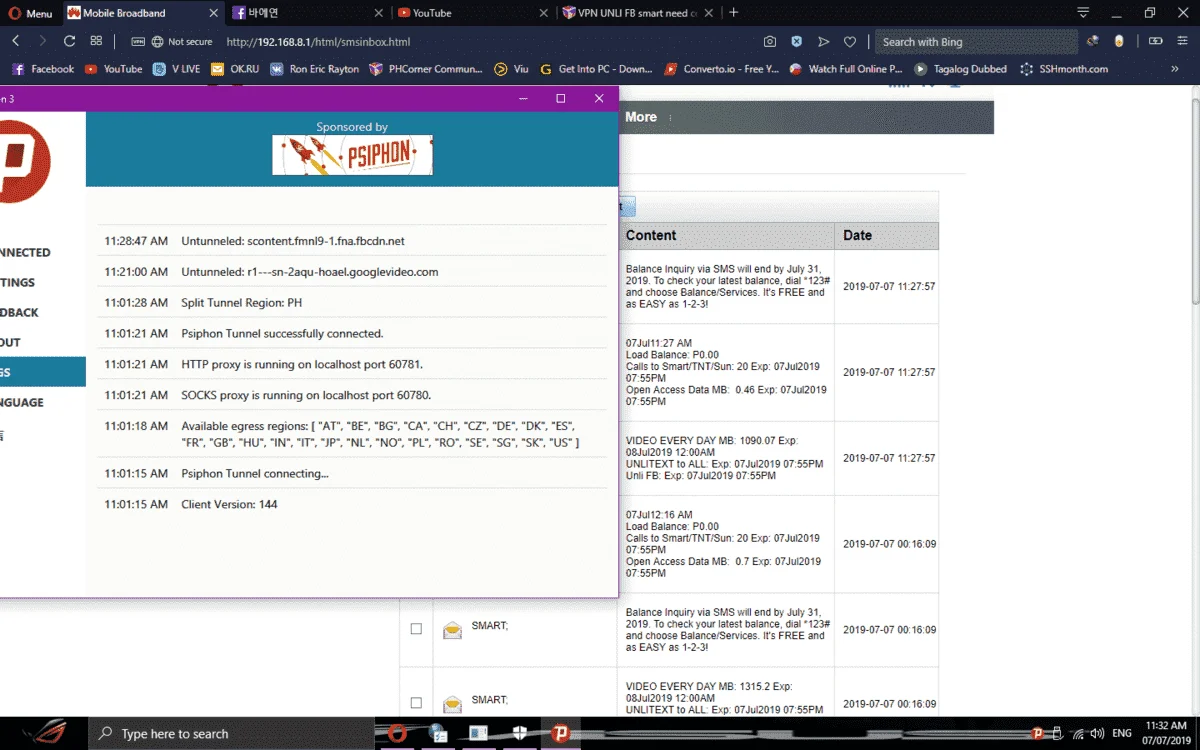Click the VPN badge in address bar
Viewport: 1200px width, 750px height.
(138, 42)
